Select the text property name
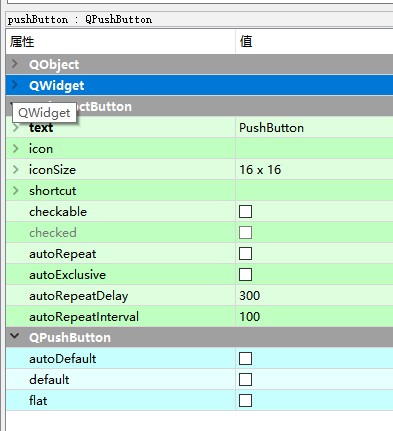The image size is (393, 431). pos(41,128)
